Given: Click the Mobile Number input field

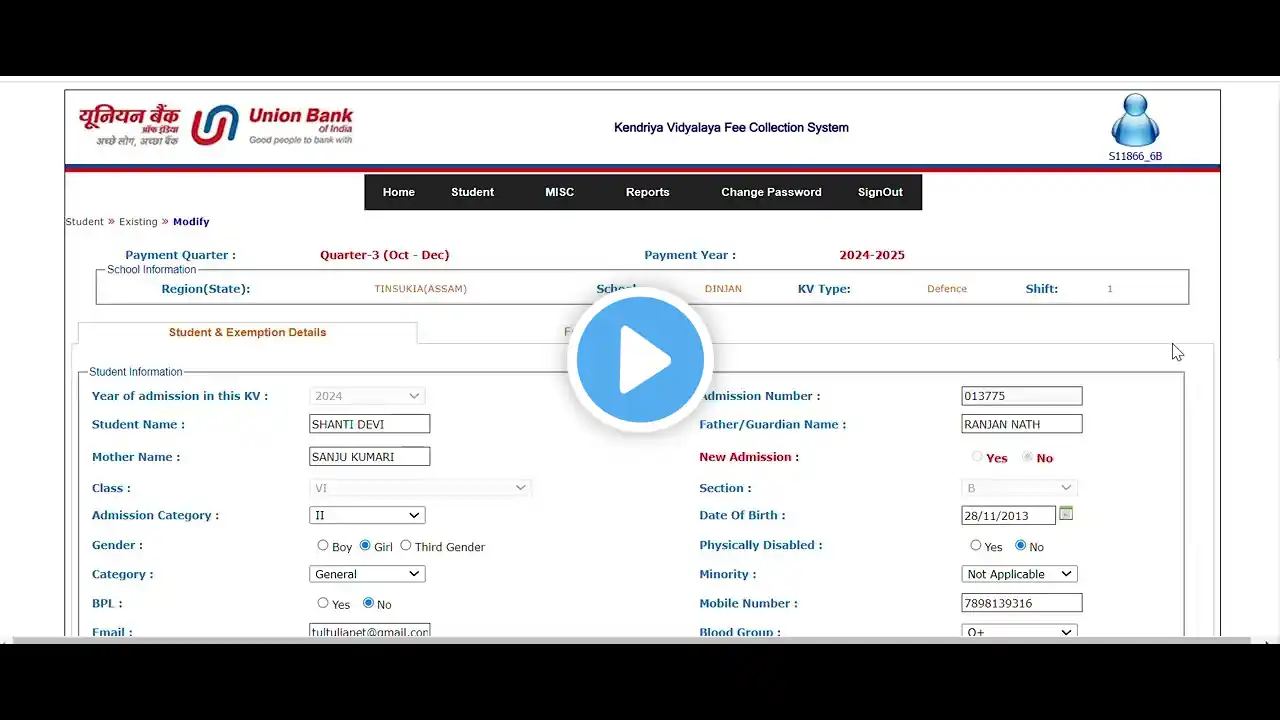Looking at the screenshot, I should [1022, 603].
